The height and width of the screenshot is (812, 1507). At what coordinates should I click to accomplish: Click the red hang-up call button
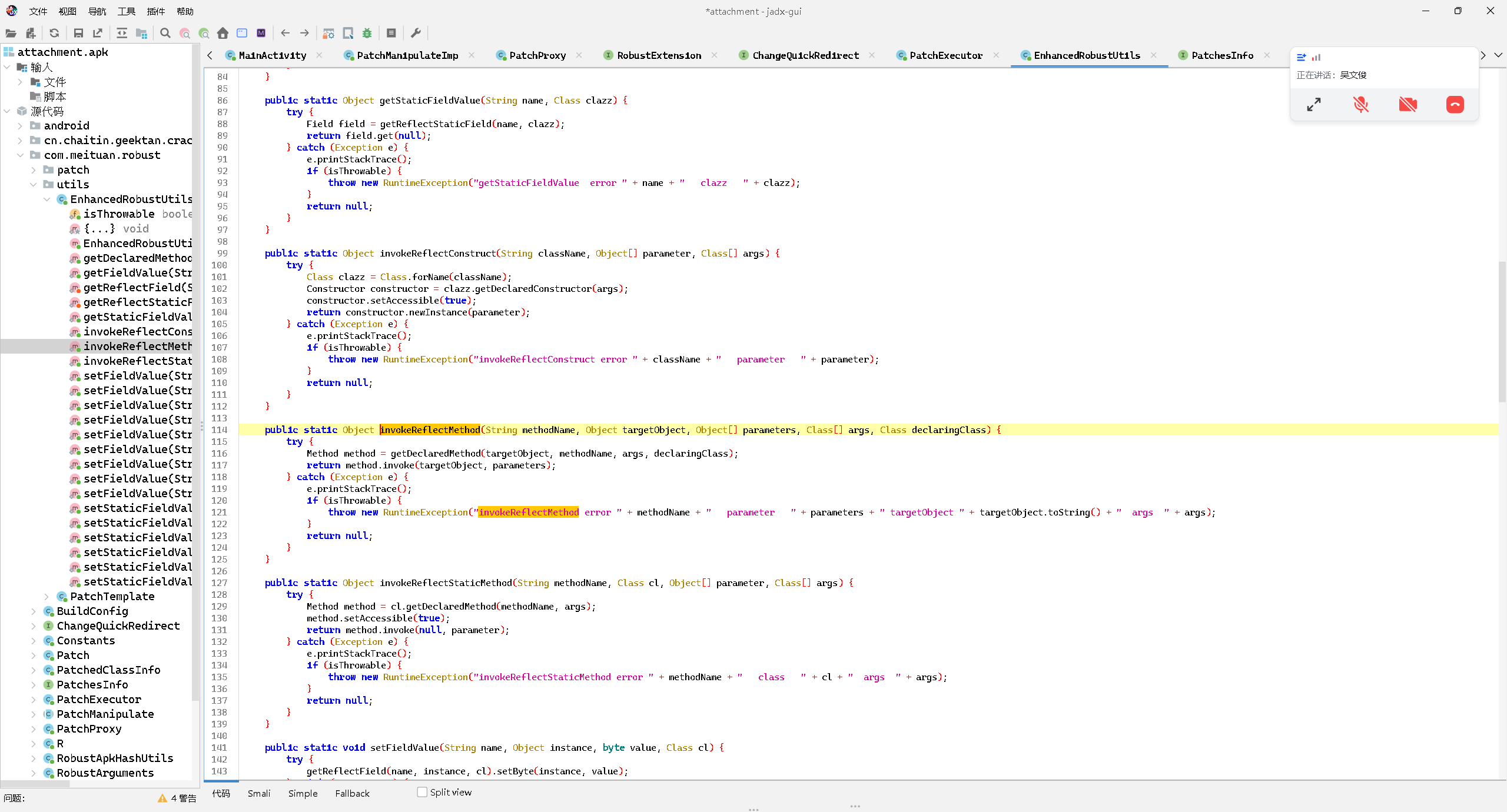[x=1455, y=105]
